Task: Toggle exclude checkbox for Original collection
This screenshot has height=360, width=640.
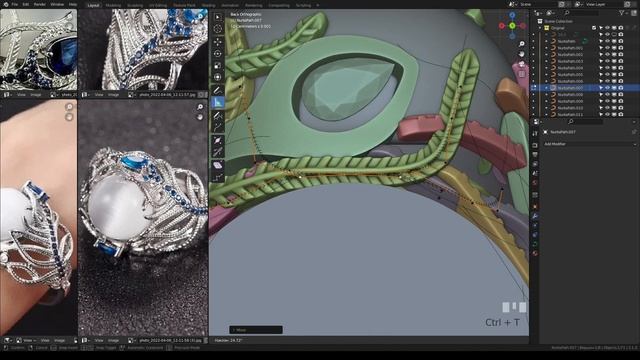Action: coord(594,28)
